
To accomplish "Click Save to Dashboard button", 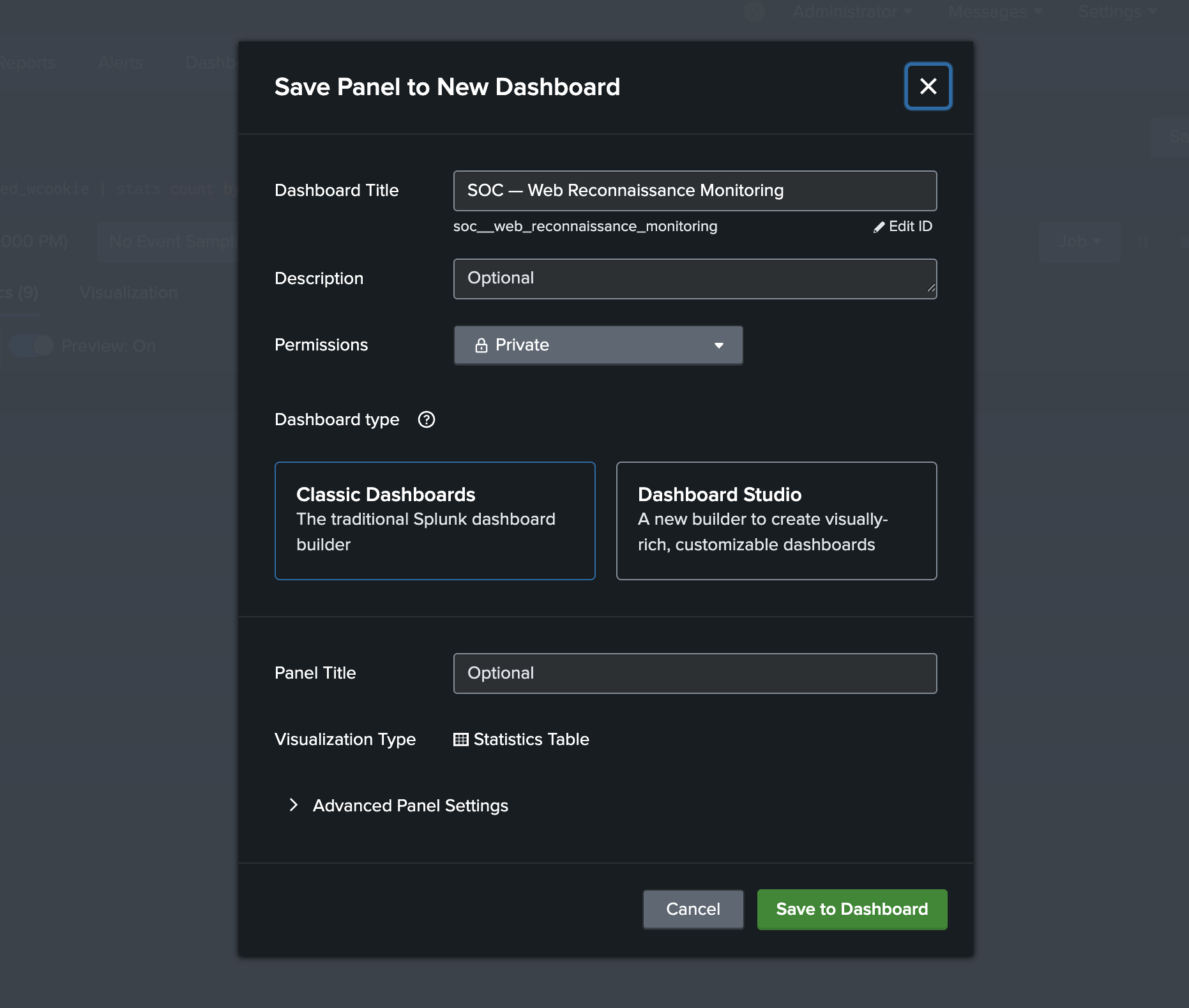I will tap(852, 909).
